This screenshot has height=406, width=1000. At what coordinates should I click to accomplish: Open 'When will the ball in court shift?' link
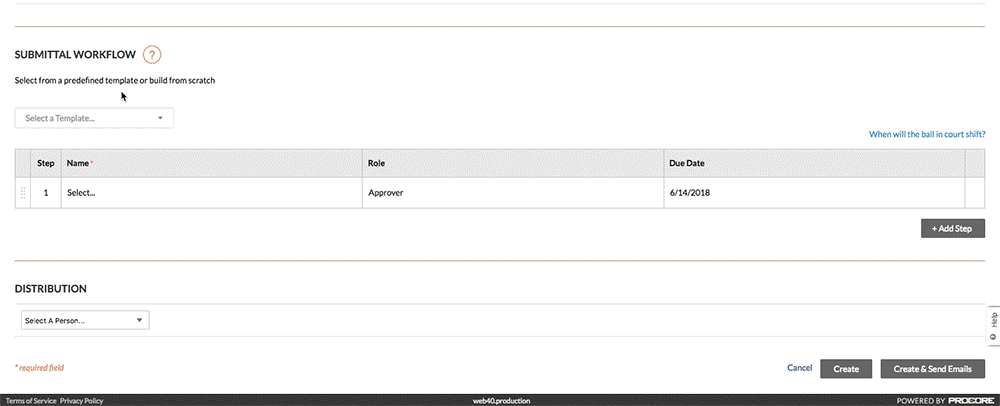pyautogui.click(x=927, y=134)
